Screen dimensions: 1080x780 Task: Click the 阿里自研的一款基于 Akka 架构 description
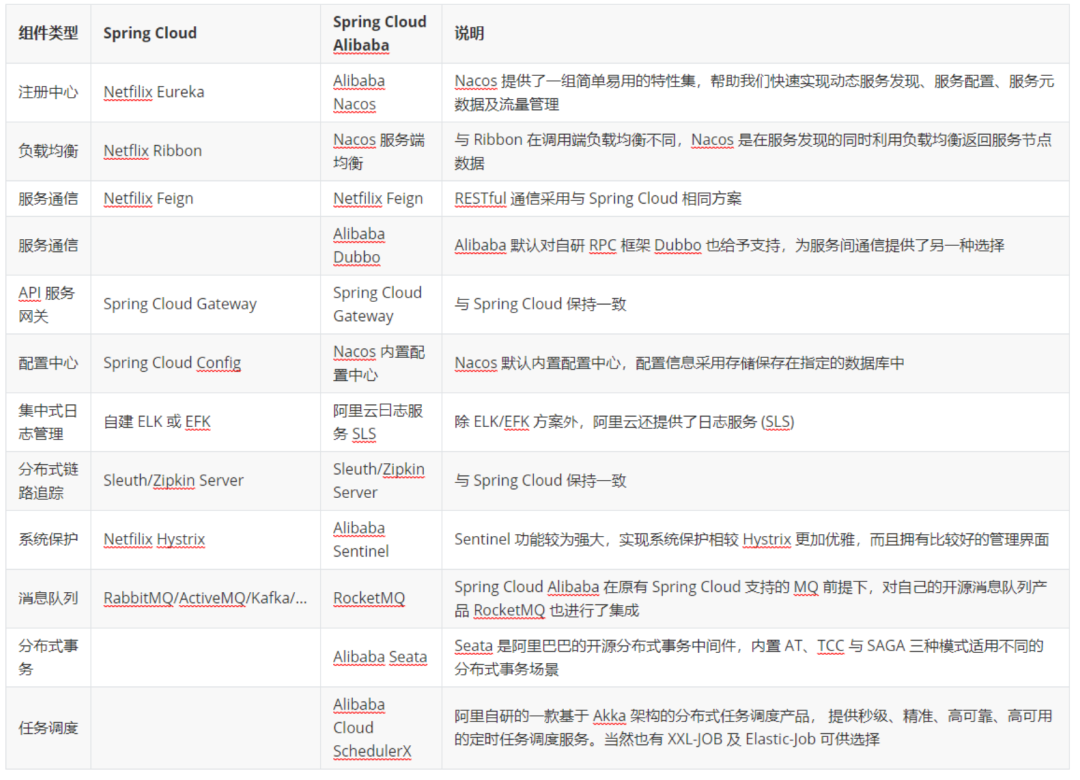[754, 728]
